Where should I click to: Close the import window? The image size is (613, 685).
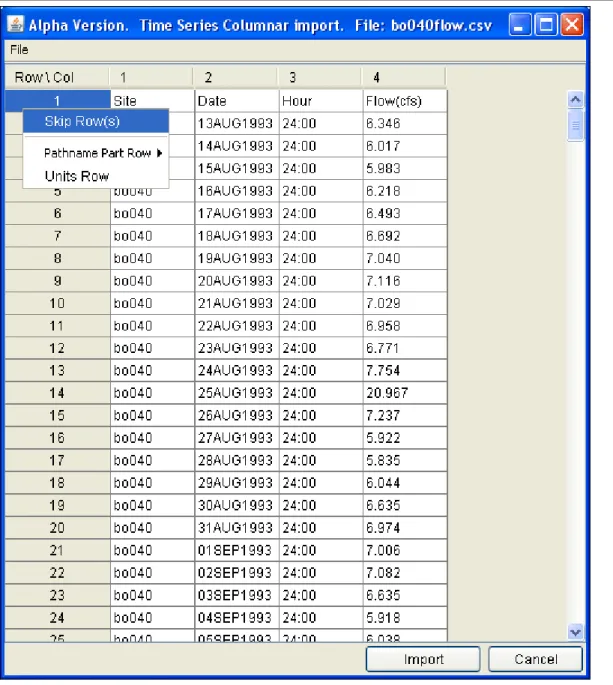572,24
